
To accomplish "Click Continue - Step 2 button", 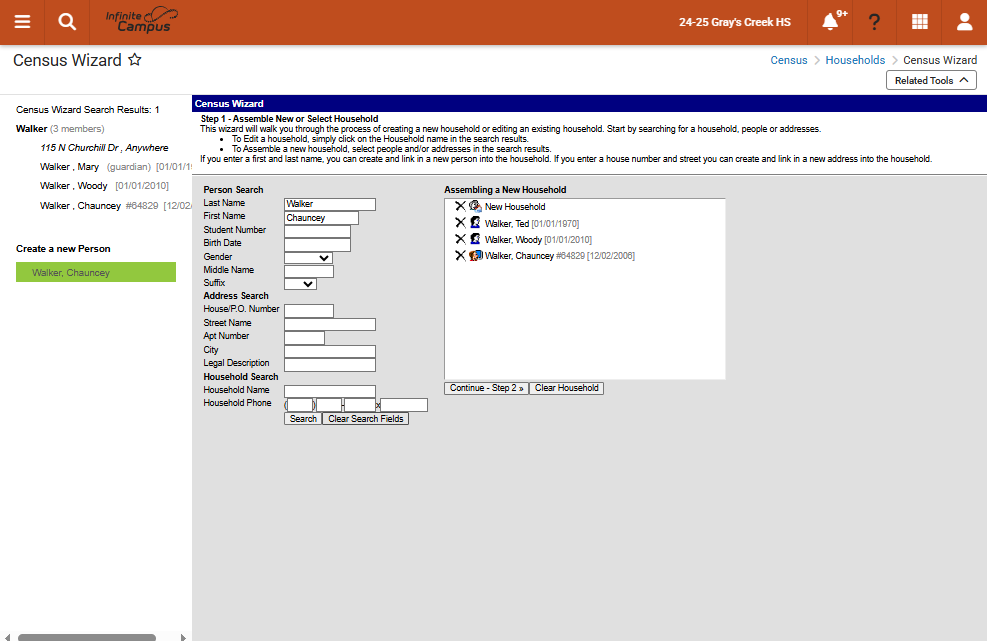I will tap(486, 388).
